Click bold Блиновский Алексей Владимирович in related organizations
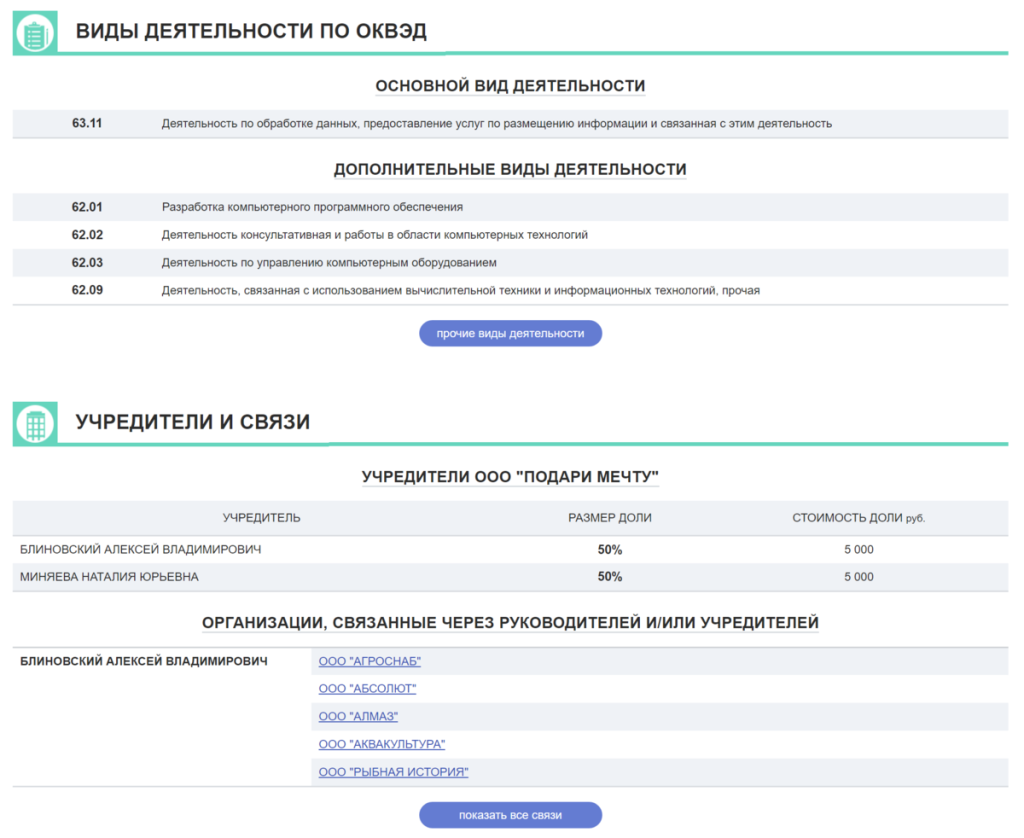 point(144,661)
